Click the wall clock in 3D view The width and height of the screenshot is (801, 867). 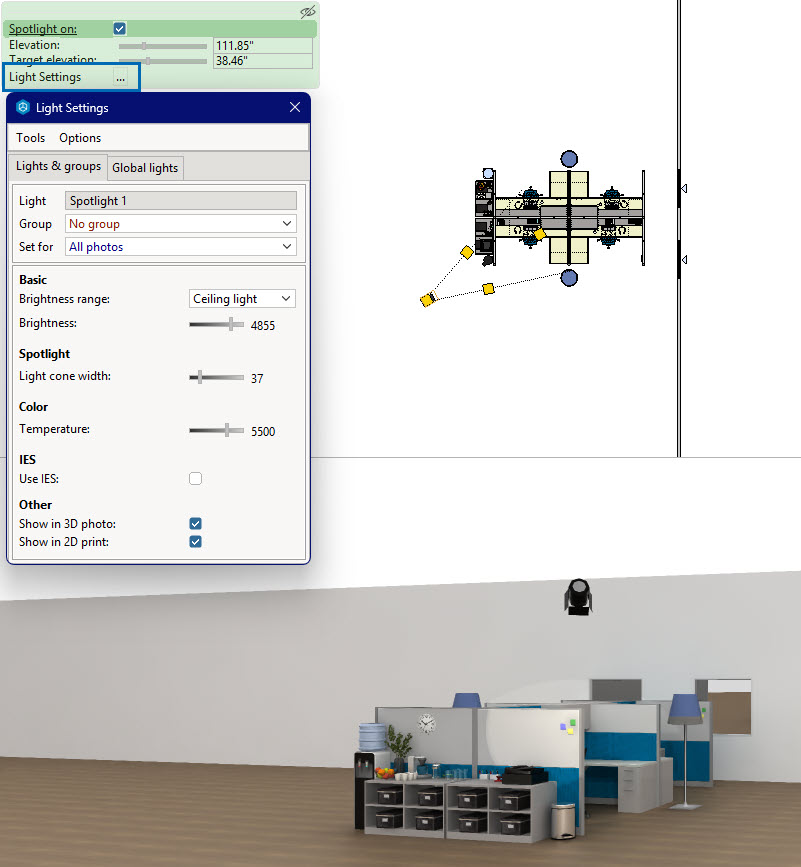[x=426, y=723]
